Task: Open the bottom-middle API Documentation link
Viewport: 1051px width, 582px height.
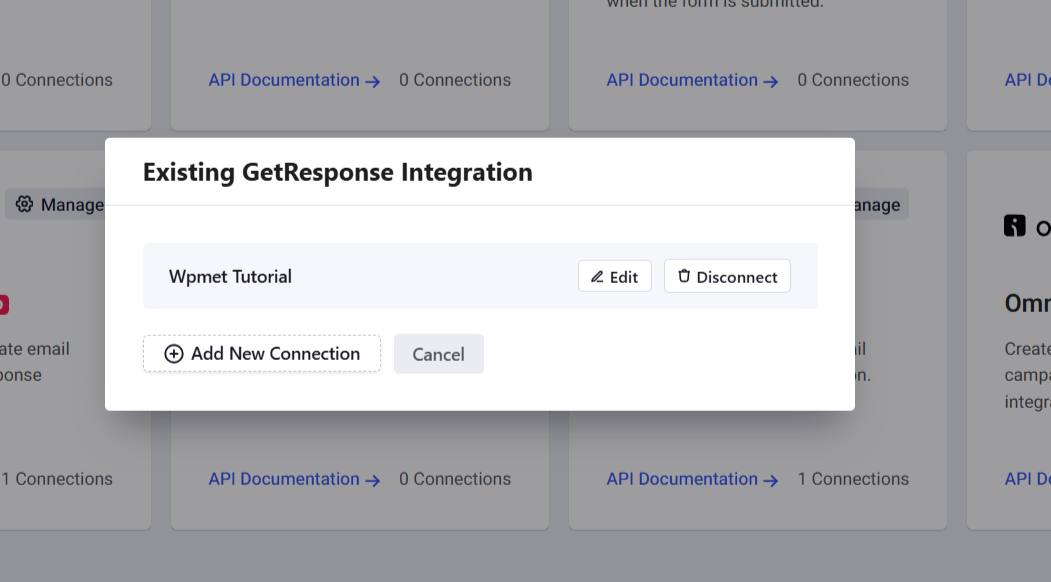Action: (x=284, y=479)
